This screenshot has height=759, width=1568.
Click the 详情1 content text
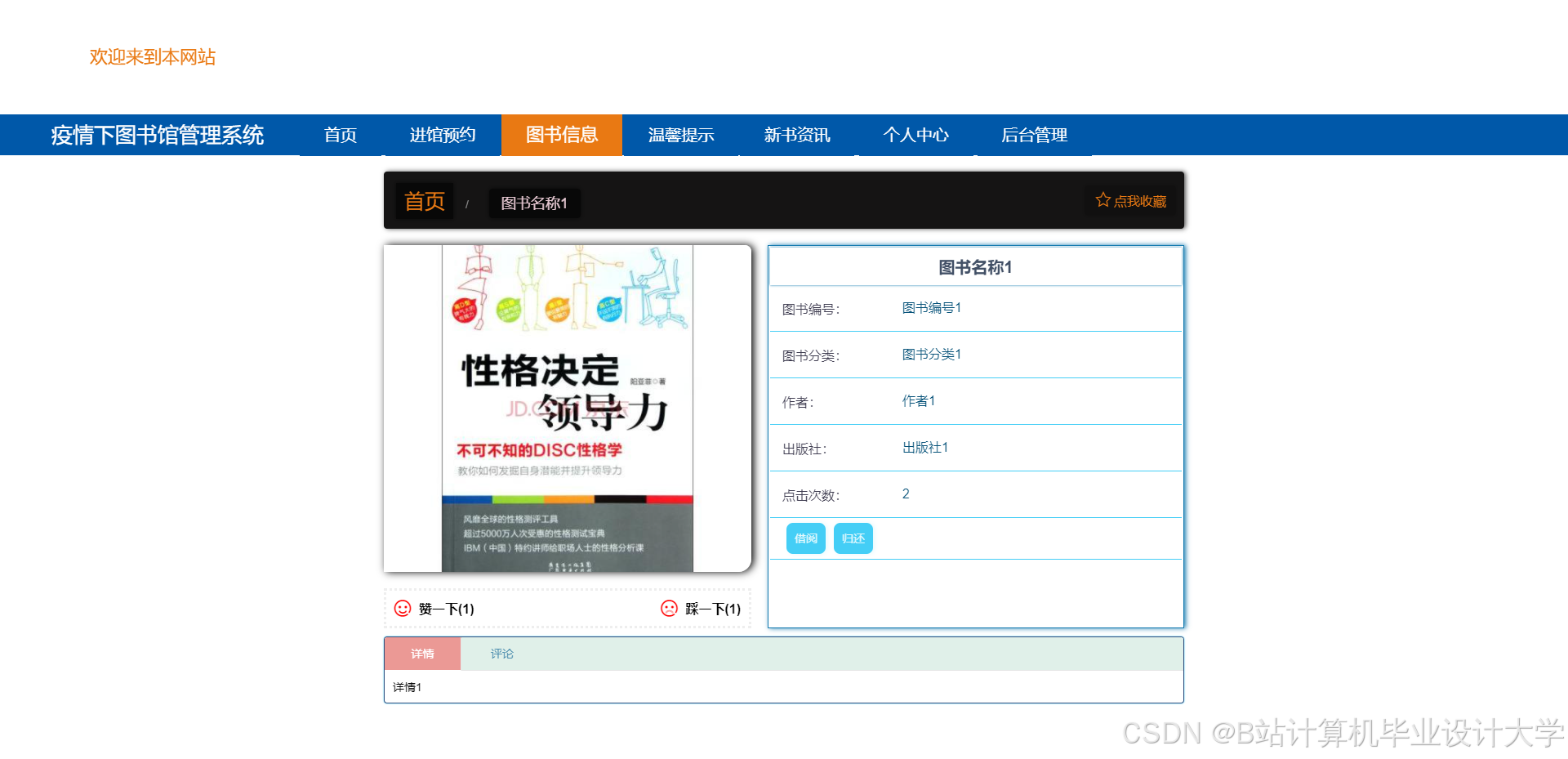coord(407,687)
